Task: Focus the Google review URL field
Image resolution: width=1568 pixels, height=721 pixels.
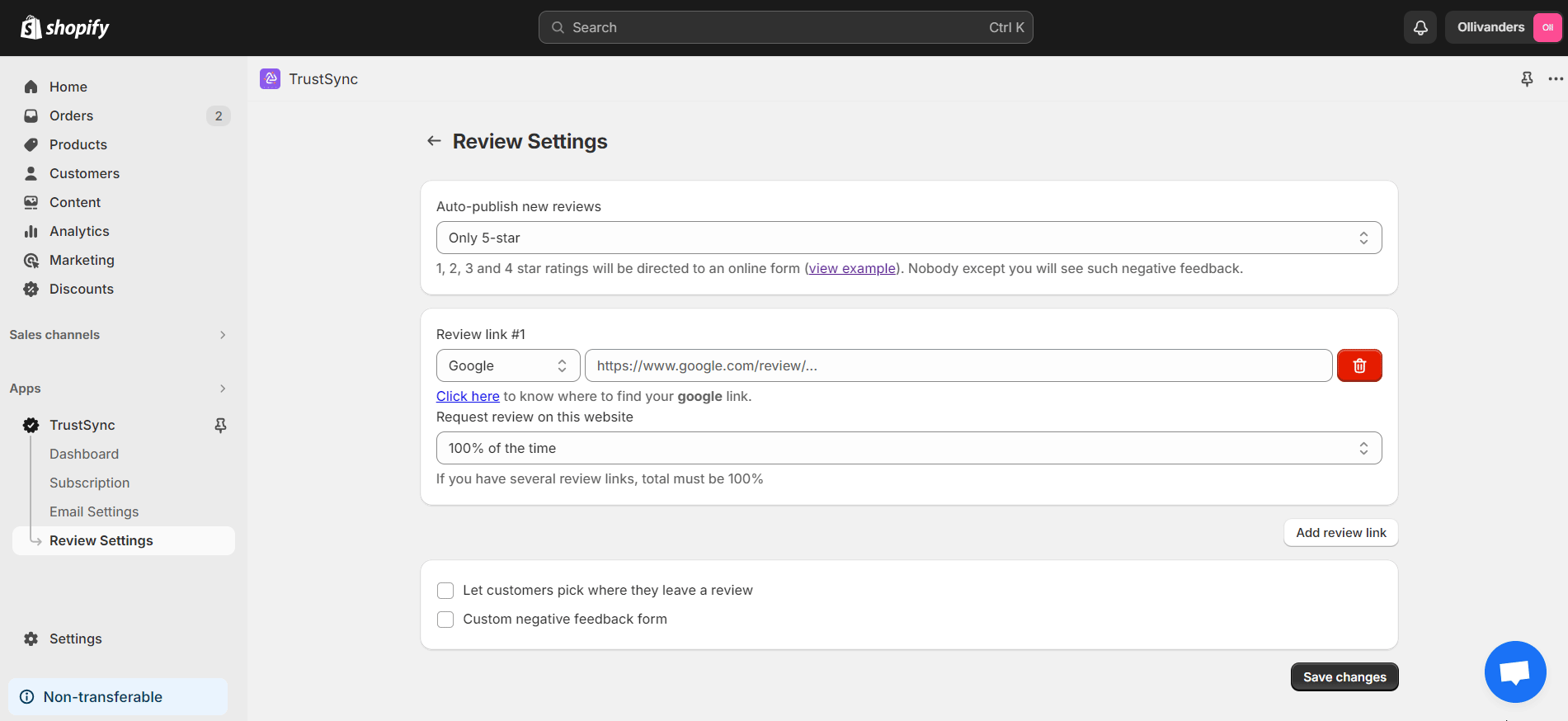Action: click(958, 365)
